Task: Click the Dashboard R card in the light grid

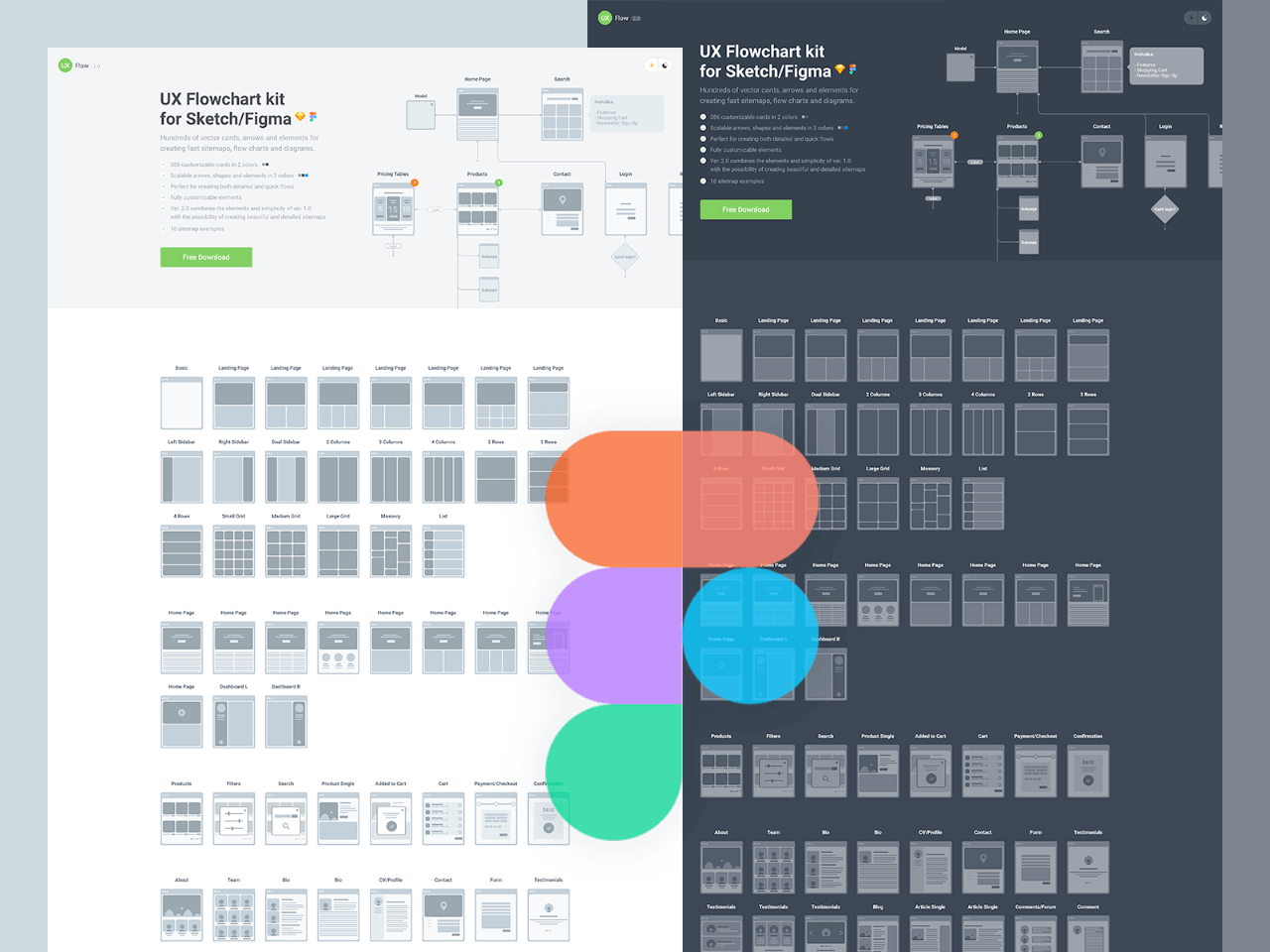Action: click(x=286, y=722)
